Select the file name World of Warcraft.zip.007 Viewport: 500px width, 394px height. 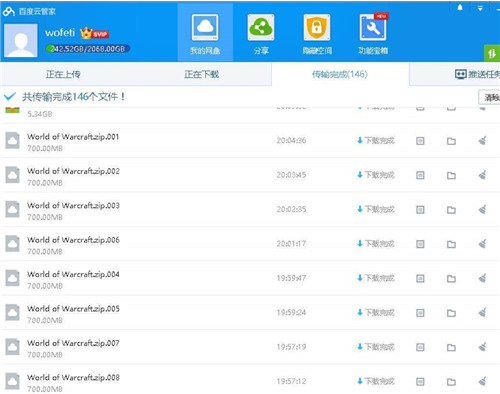pyautogui.click(x=73, y=343)
